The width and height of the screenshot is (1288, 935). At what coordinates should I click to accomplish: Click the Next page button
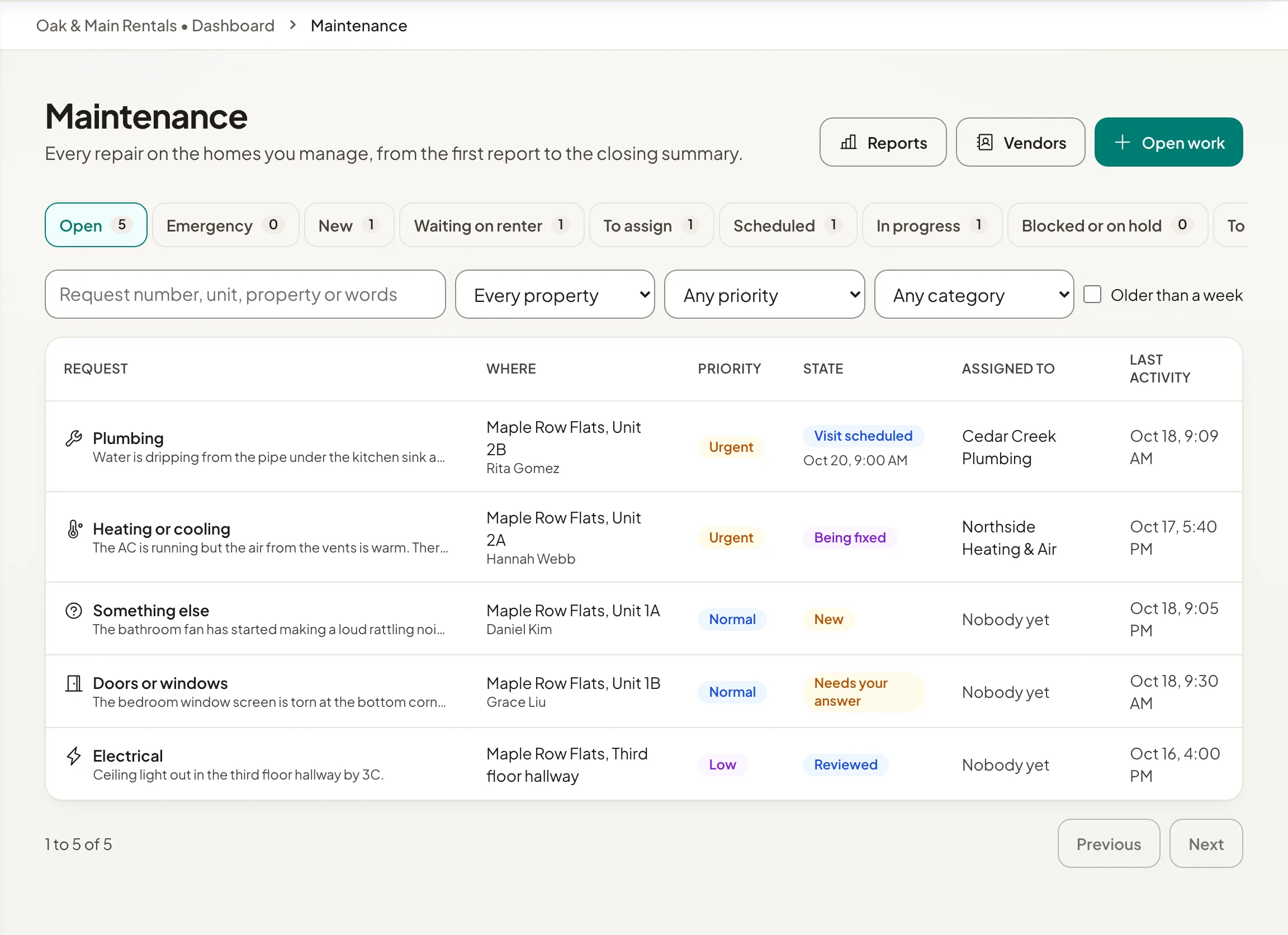(1206, 843)
